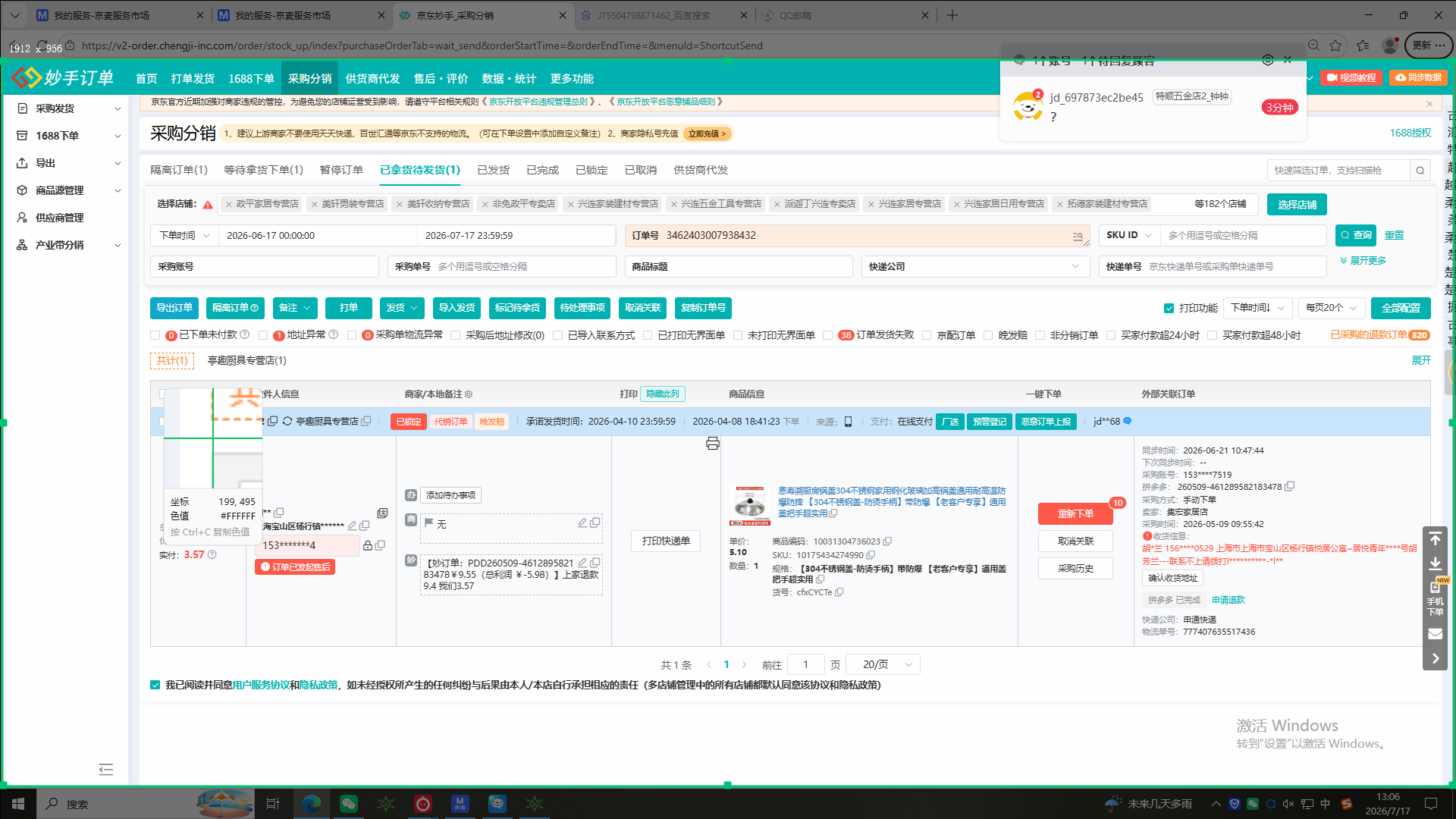Viewport: 1456px width, 819px height.
Task: Copy the 拼多多 order number 260509-461289582183478
Action: (1289, 487)
